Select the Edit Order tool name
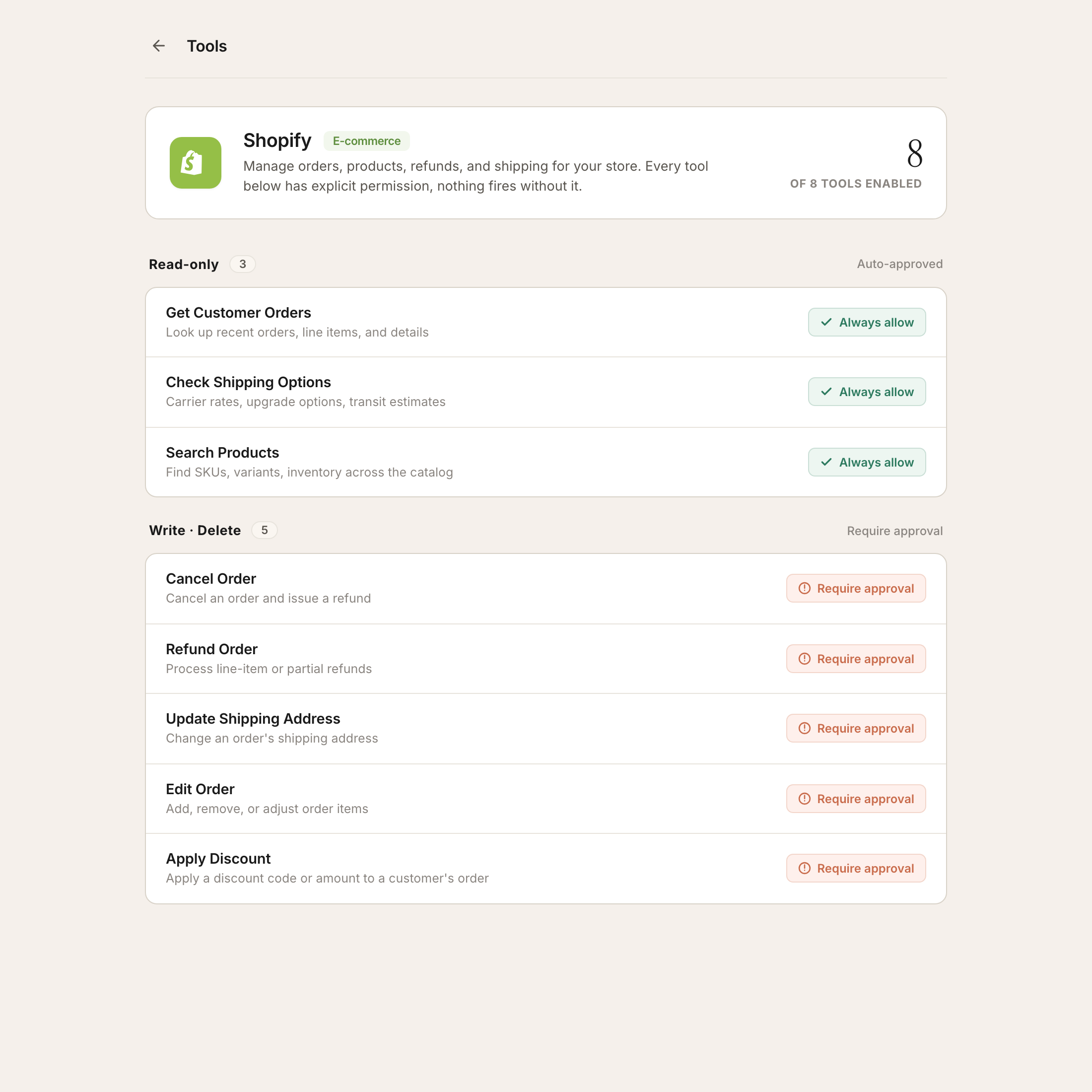1092x1092 pixels. click(200, 789)
